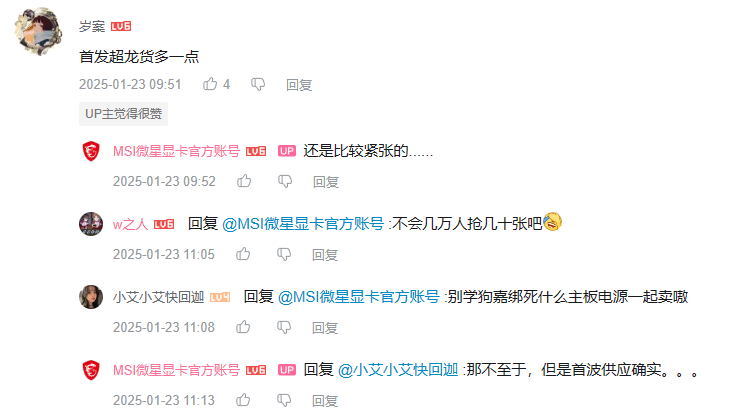Viewport: 748px width, 415px height.
Task: Reply to MSI's 11:13 comment
Action: pos(325,401)
